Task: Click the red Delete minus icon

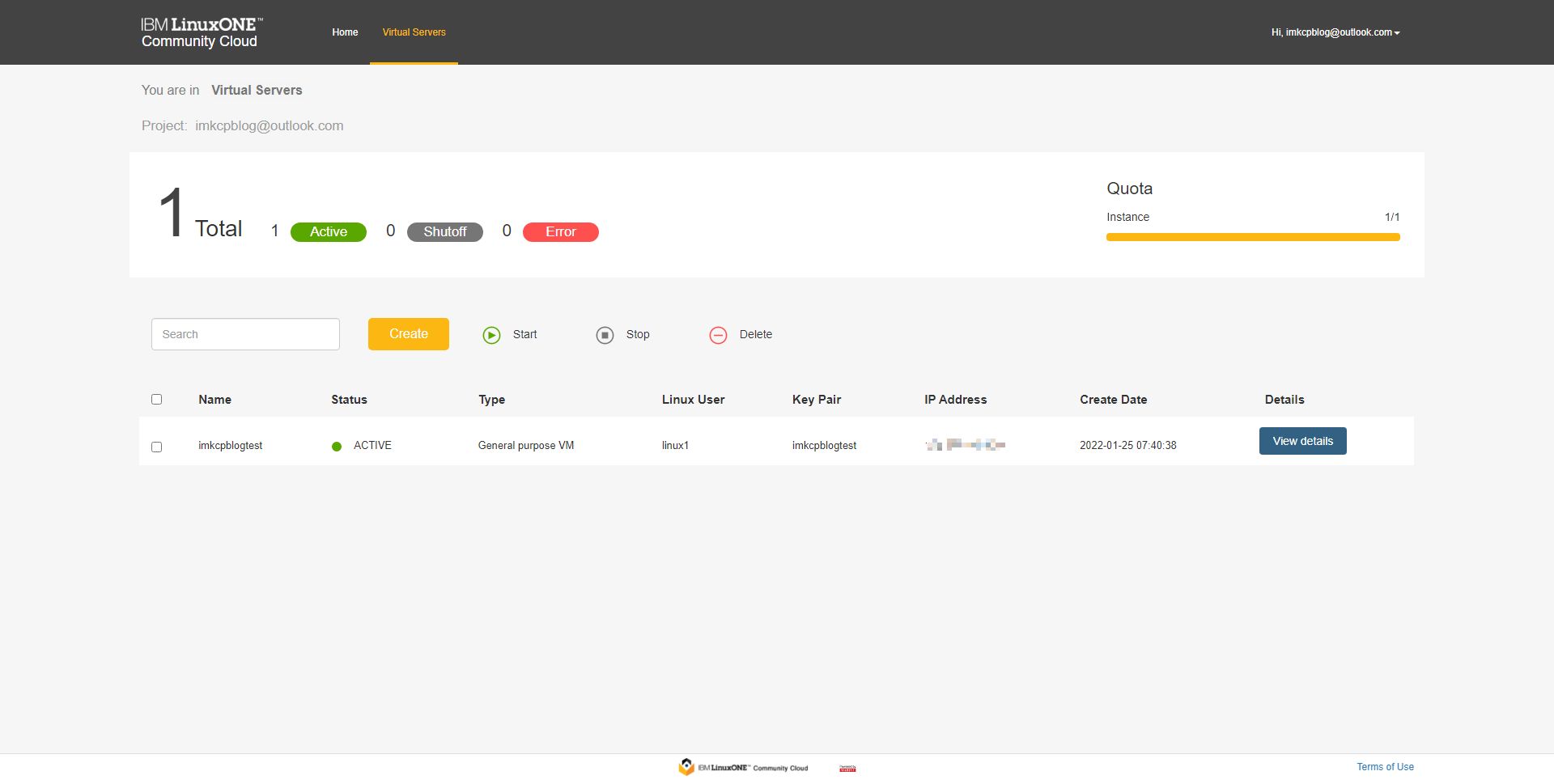Action: (x=718, y=335)
